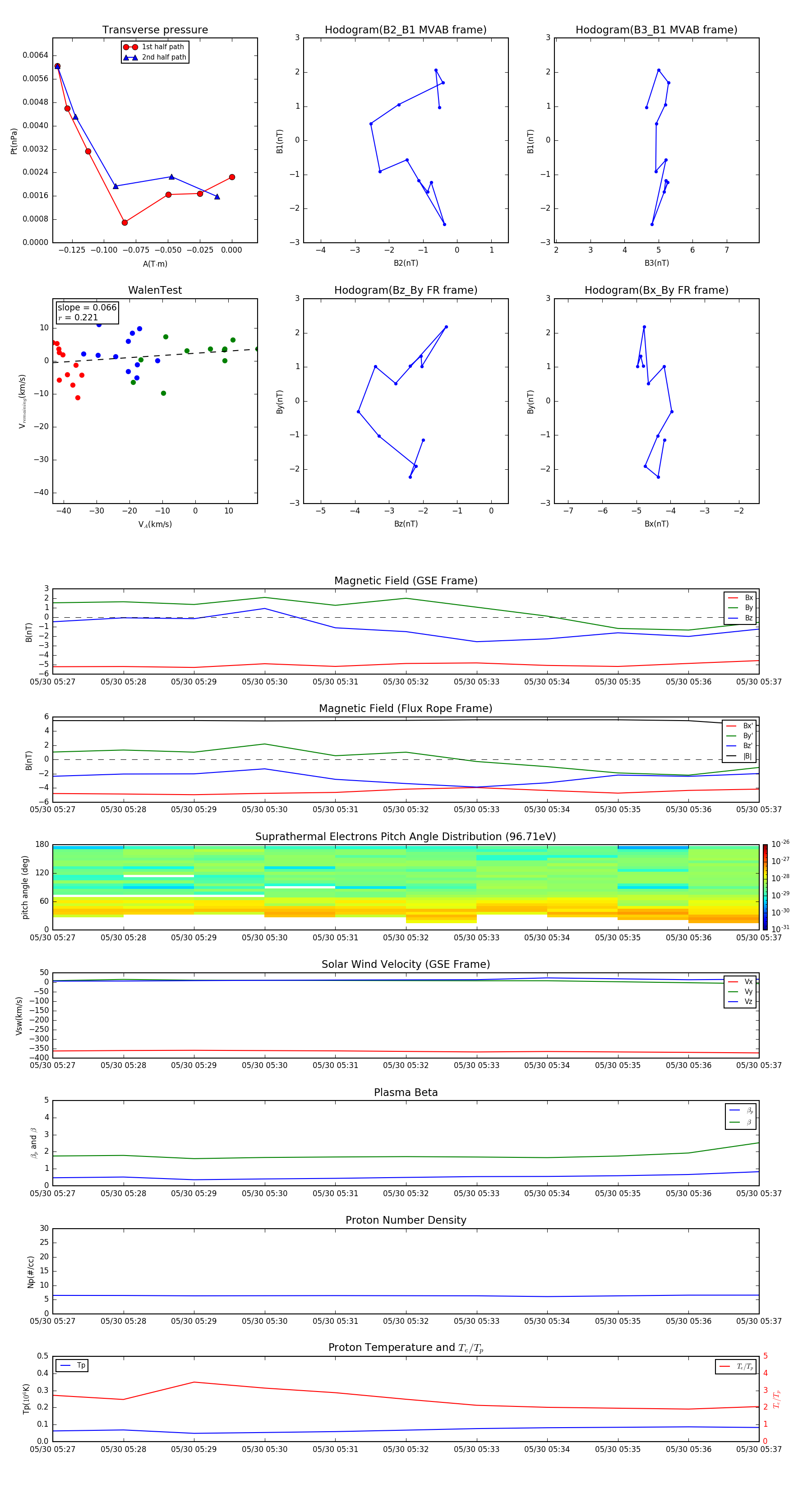Viewport: 812px width, 1489px height.
Task: Click 'pitch angle (deg)' axis label
Action: [25, 887]
